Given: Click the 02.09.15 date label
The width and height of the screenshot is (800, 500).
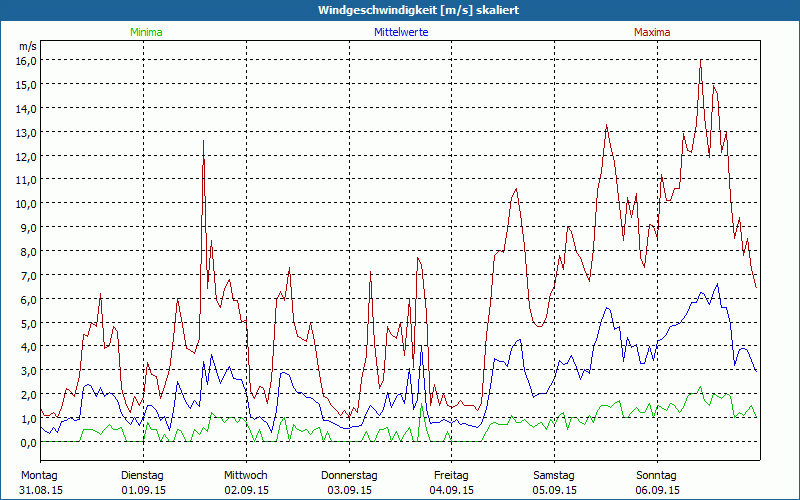Looking at the screenshot, I should pos(246,490).
